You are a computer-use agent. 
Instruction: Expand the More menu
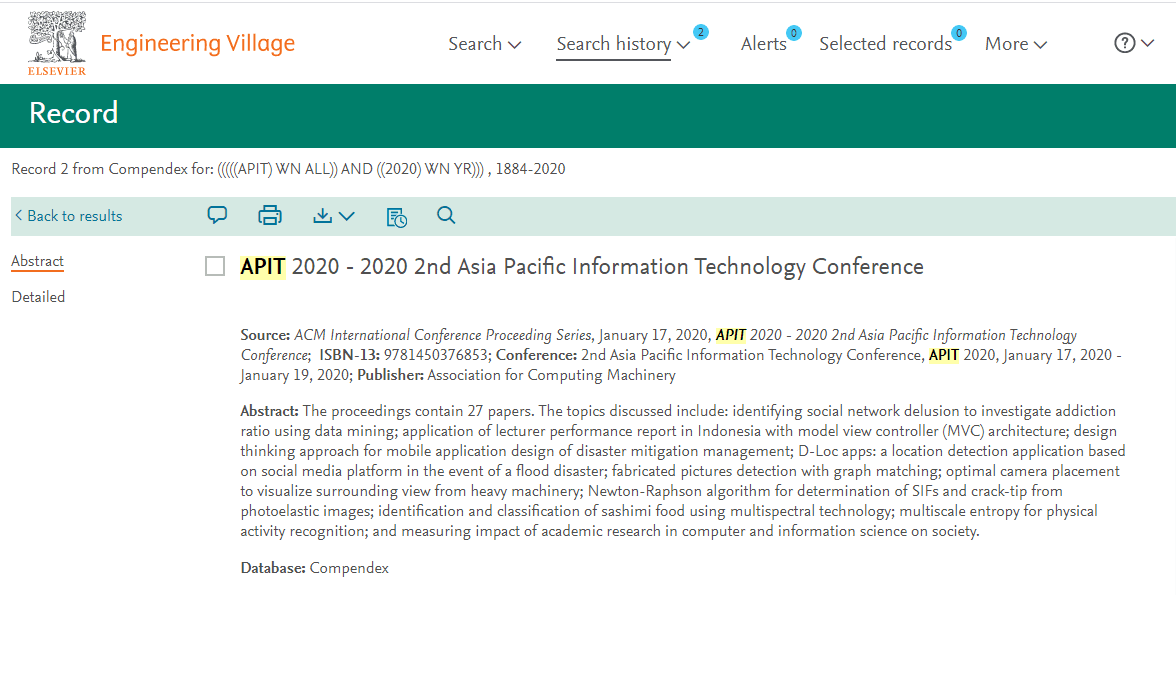tap(1015, 44)
